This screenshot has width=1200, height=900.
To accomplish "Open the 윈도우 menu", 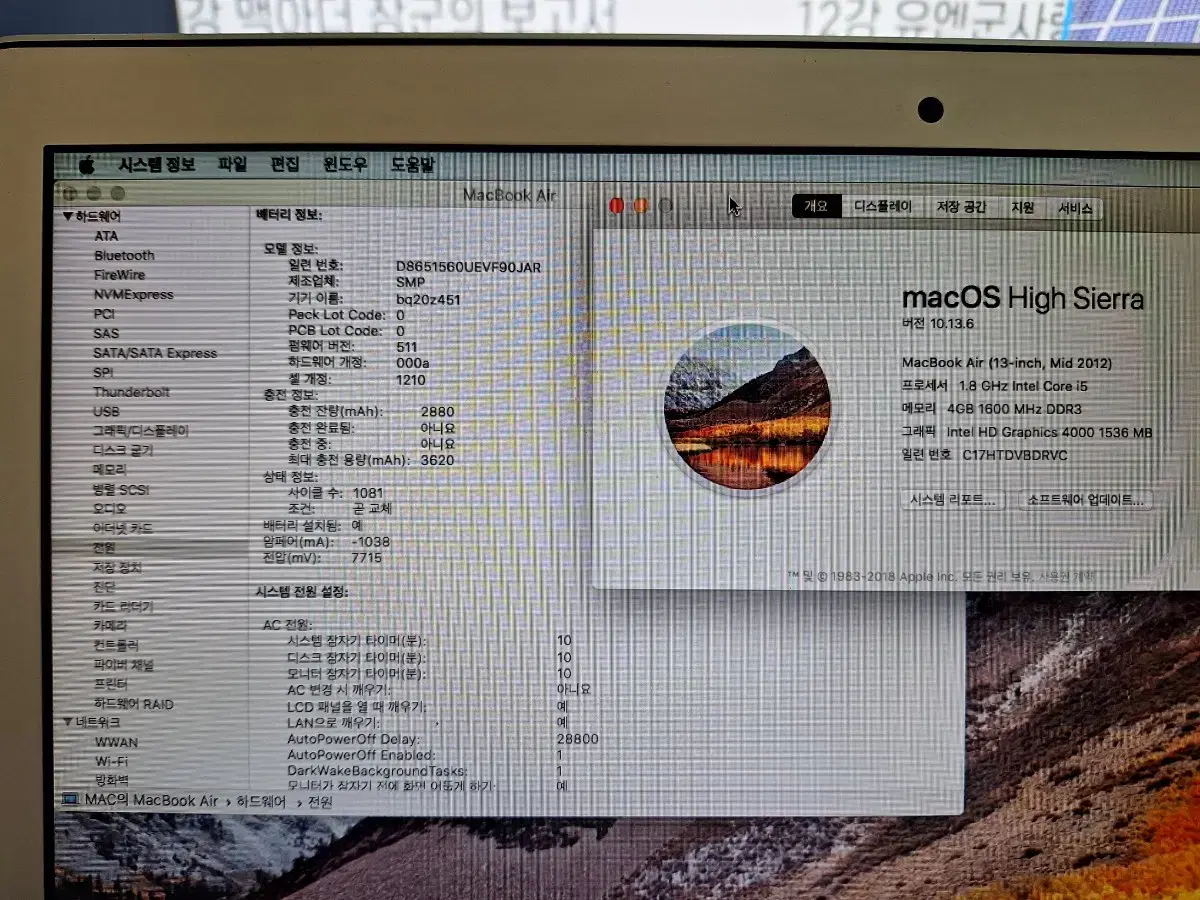I will point(345,165).
